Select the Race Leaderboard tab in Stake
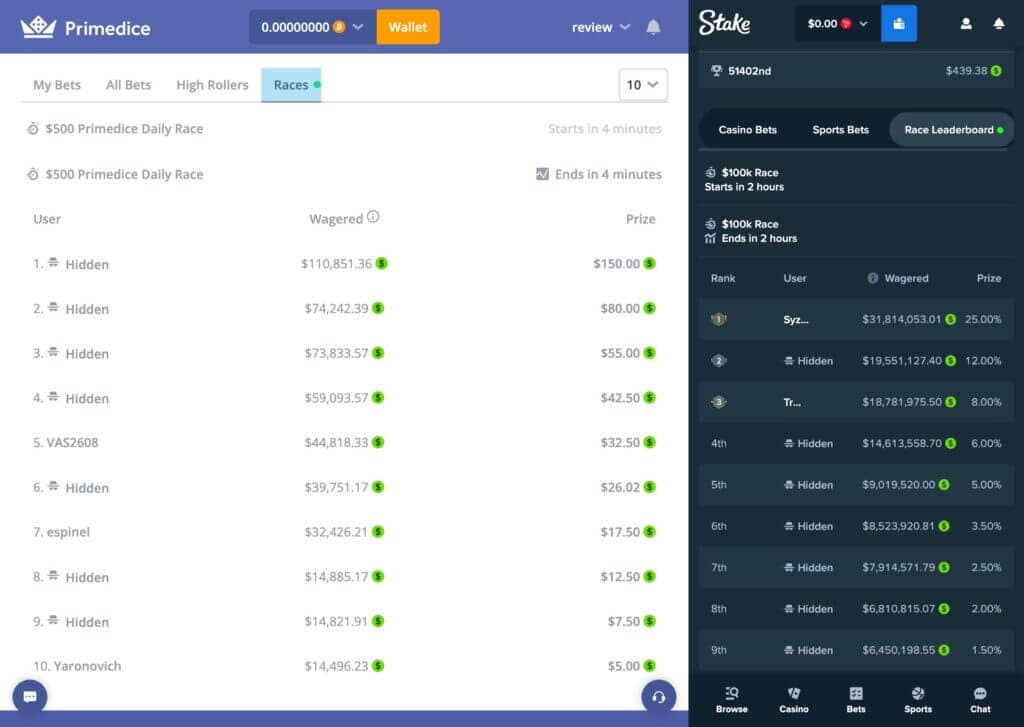1024x727 pixels. coord(952,129)
